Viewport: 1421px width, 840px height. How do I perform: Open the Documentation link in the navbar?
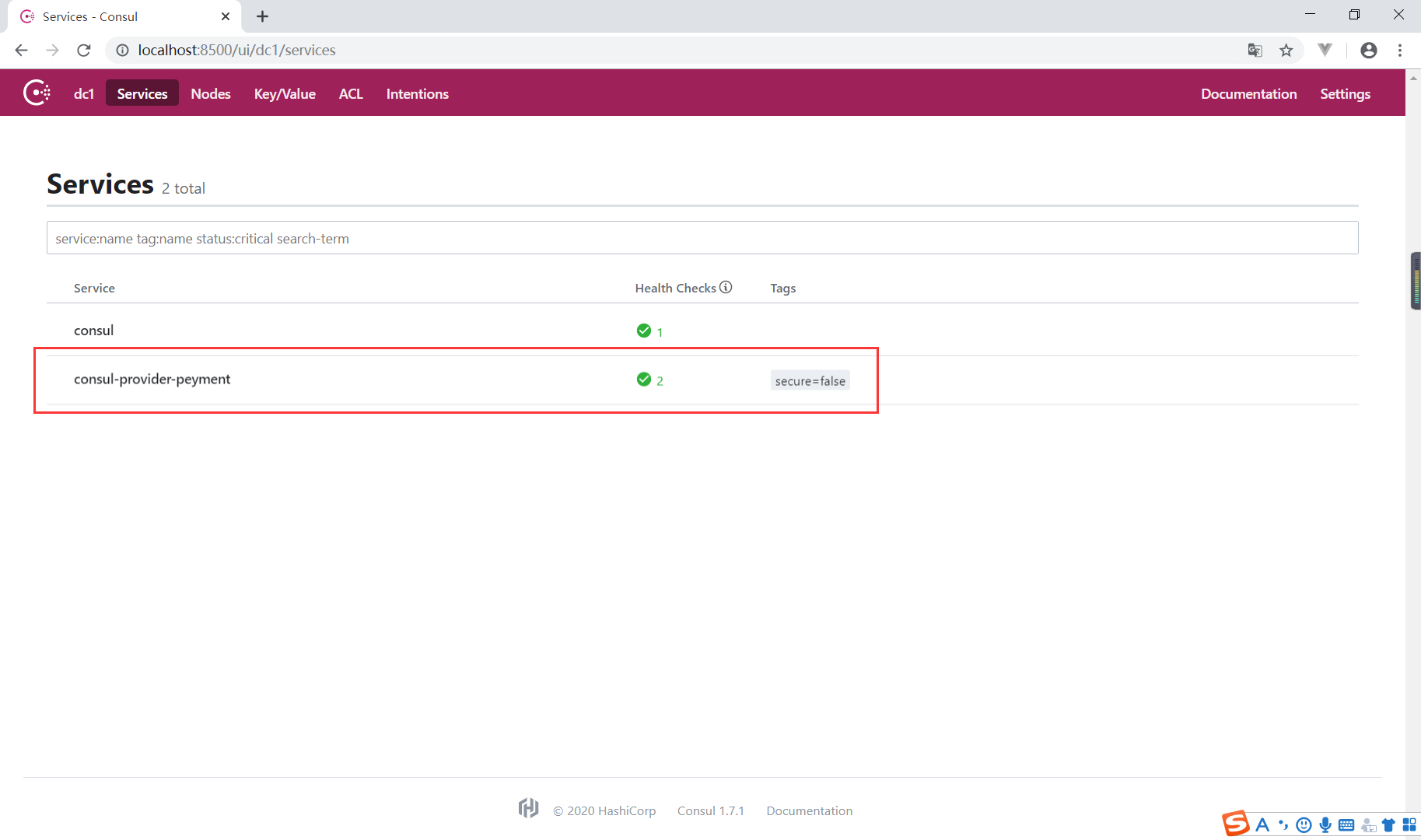coord(1249,93)
